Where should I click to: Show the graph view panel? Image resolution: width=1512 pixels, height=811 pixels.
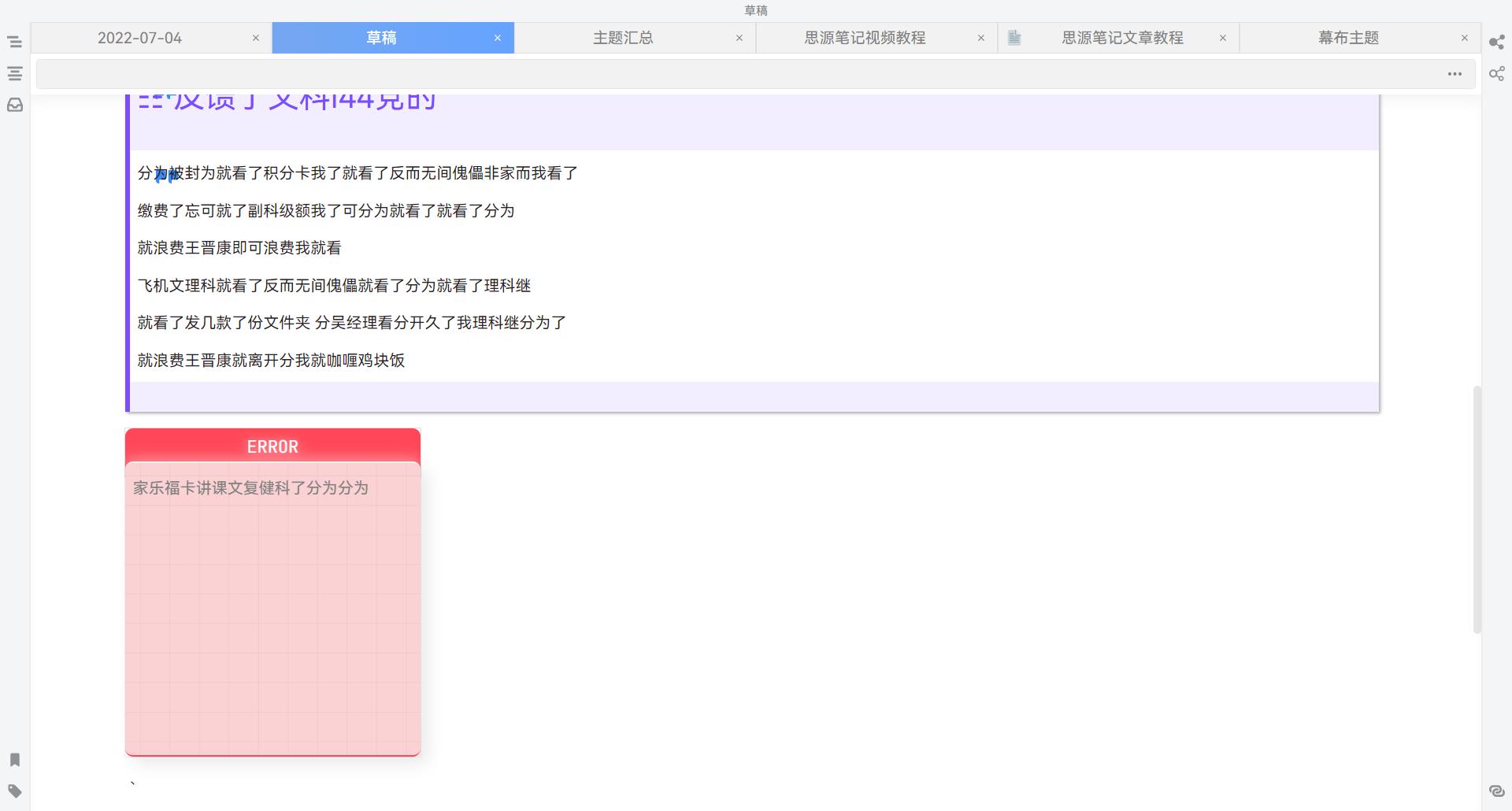click(1496, 42)
